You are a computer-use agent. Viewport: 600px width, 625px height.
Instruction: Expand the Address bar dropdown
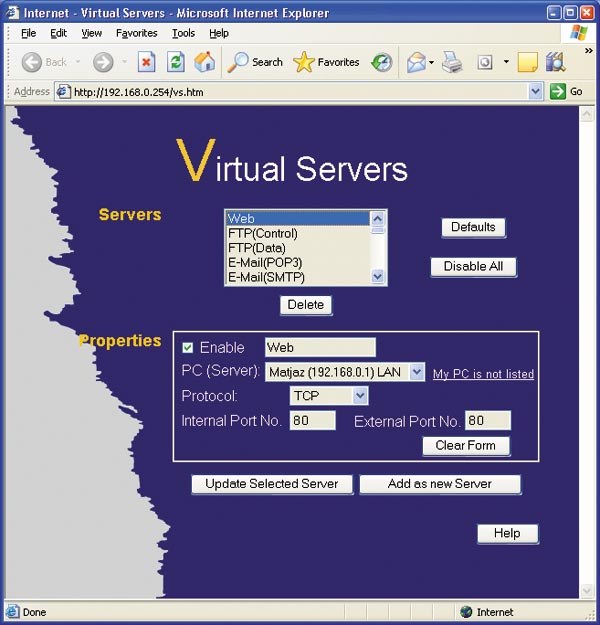coord(535,92)
